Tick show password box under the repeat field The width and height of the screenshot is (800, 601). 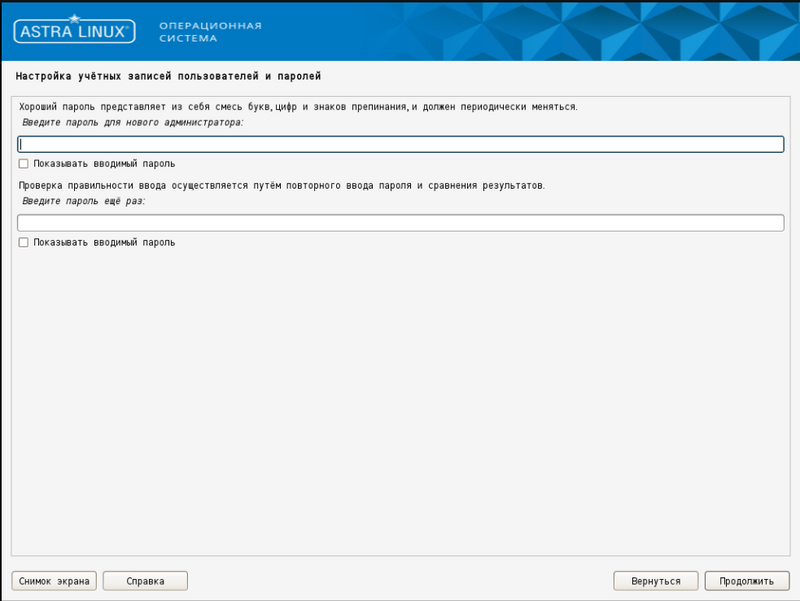[23, 242]
